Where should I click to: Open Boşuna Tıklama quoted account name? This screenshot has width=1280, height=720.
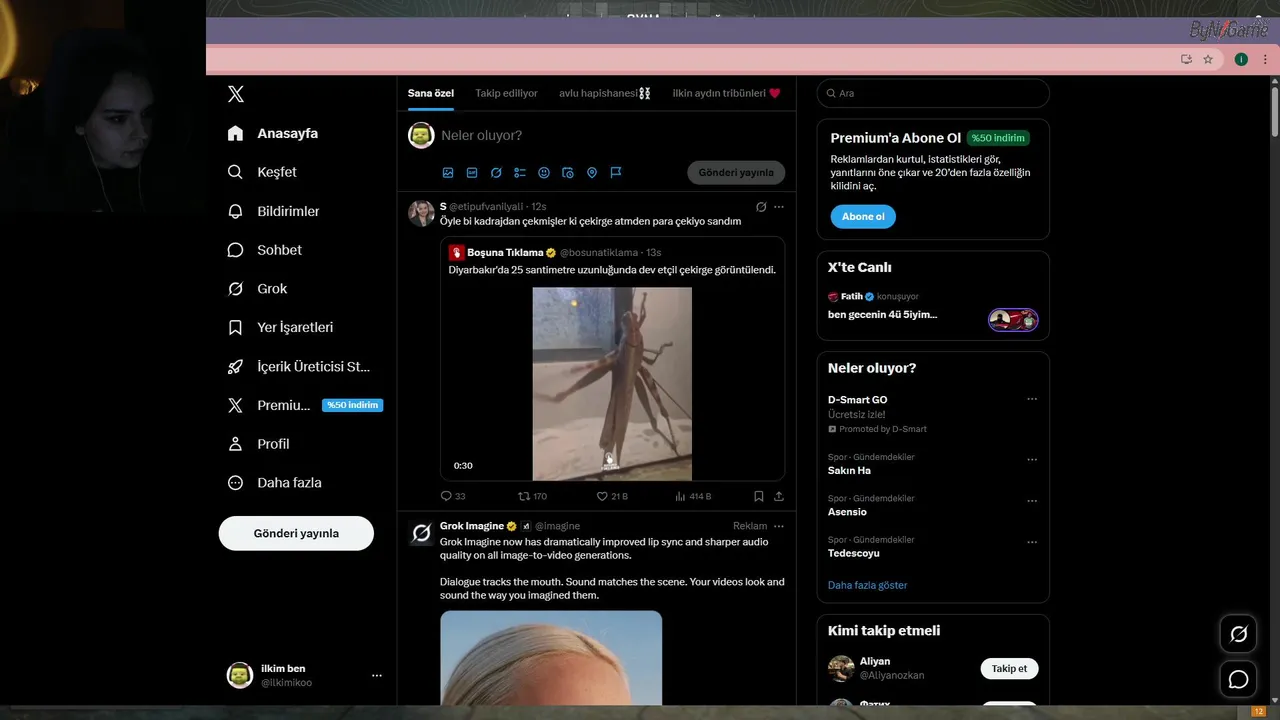tap(505, 252)
